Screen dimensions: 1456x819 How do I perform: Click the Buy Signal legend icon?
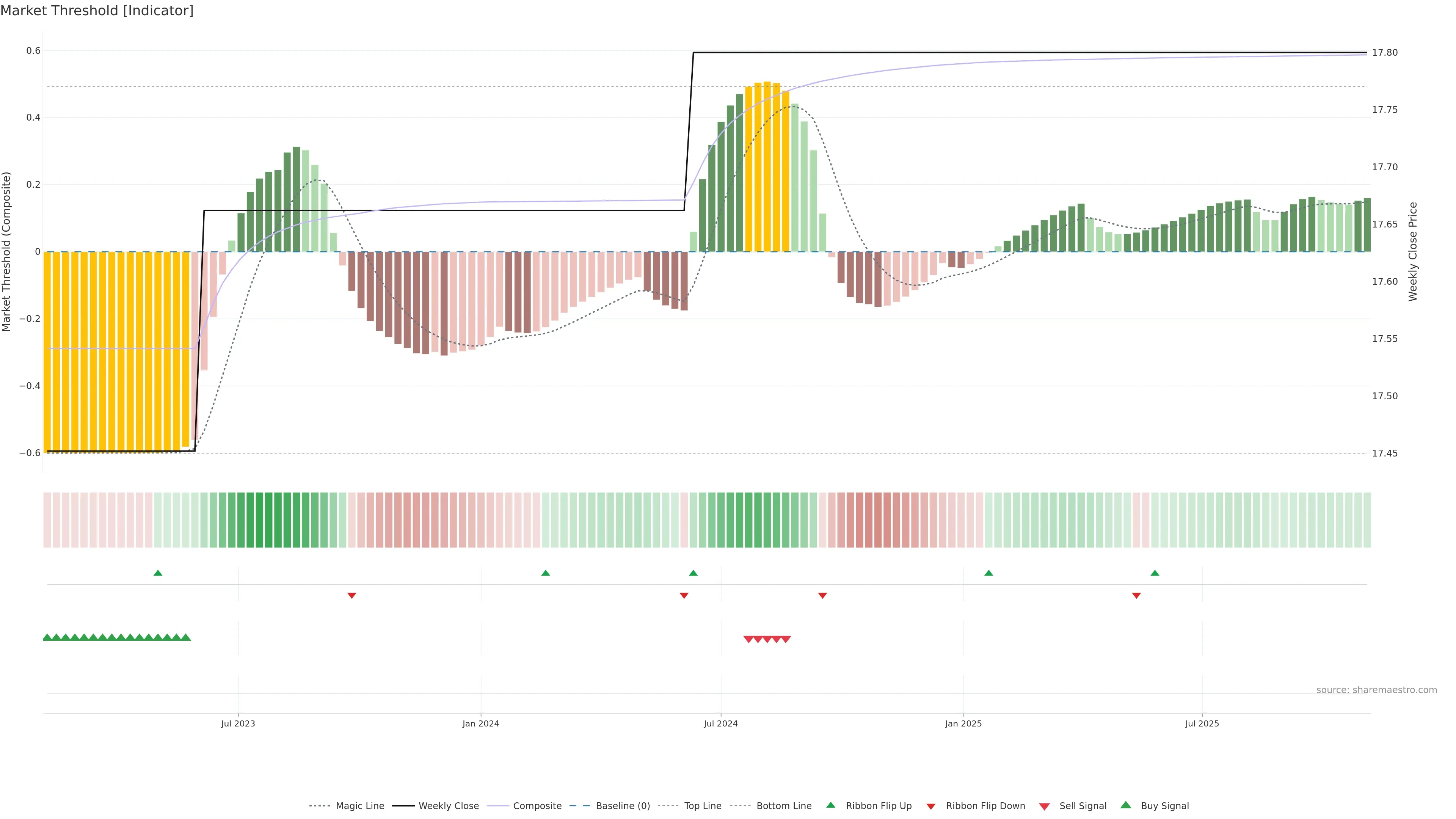[1126, 805]
